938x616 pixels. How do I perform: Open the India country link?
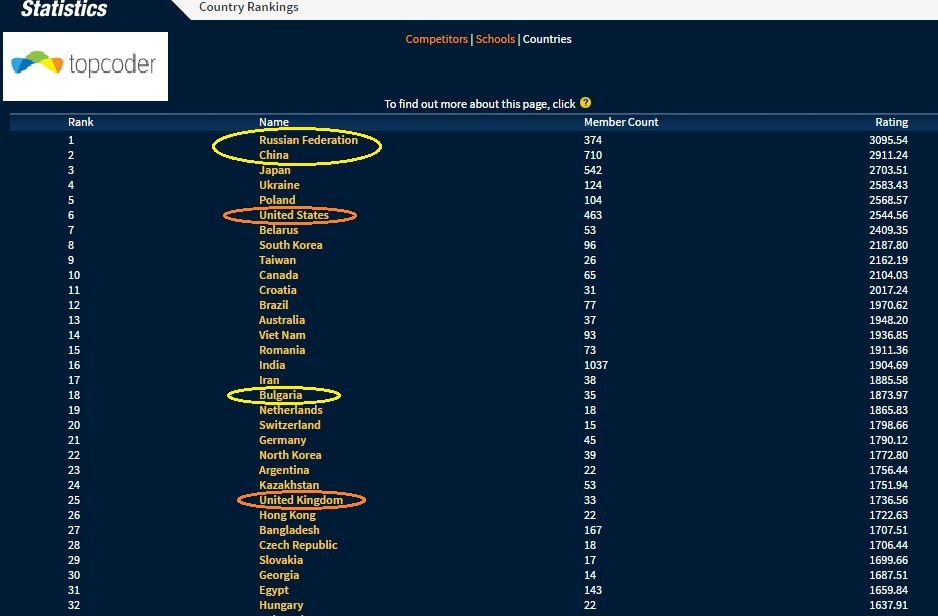click(272, 365)
